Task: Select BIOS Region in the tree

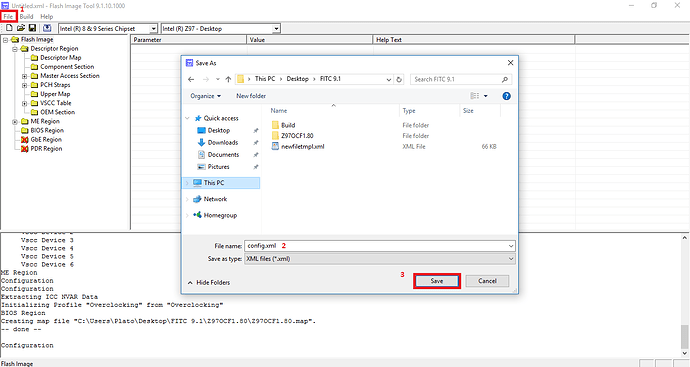Action: [x=47, y=131]
